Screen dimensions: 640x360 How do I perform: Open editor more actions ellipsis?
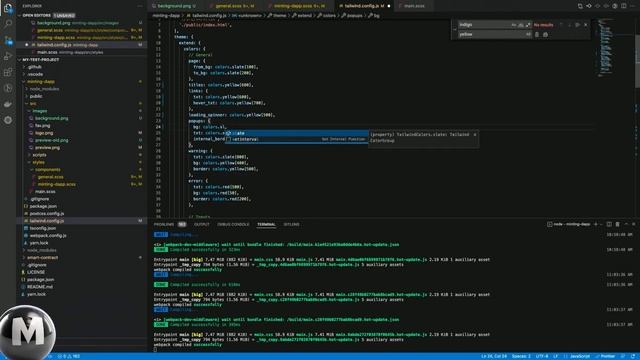point(633,6)
